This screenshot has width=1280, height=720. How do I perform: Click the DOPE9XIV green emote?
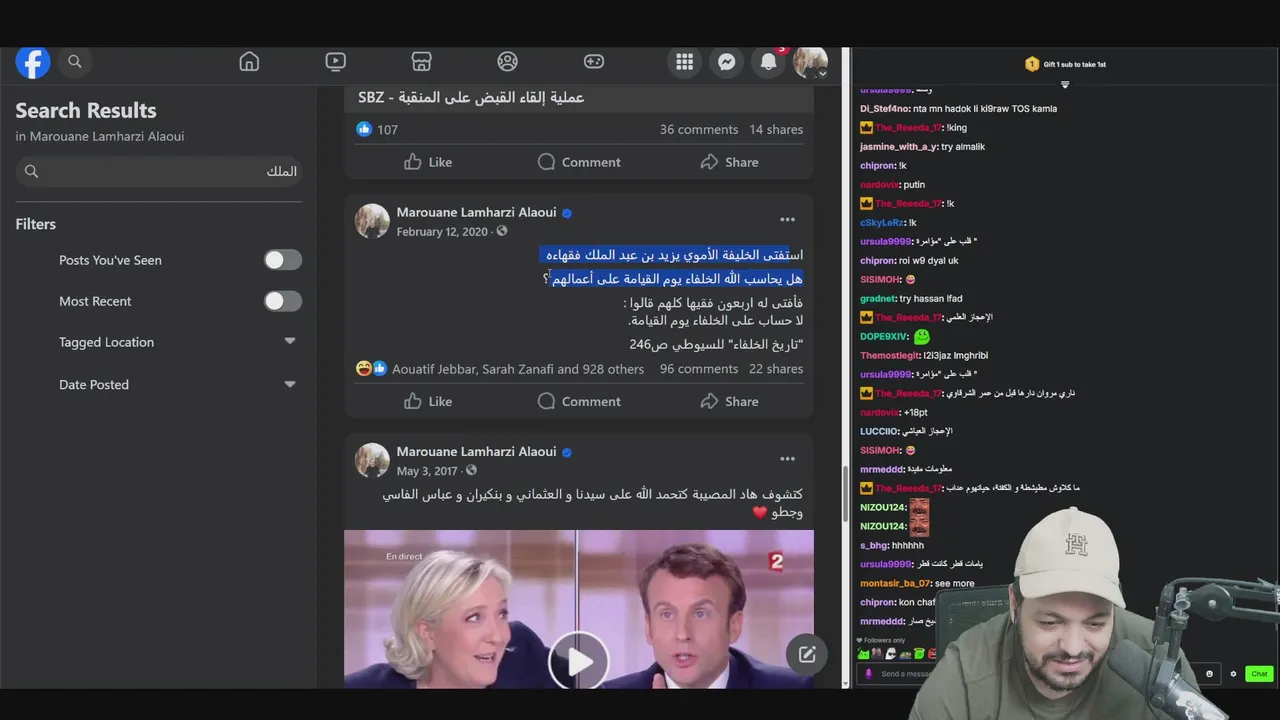922,336
